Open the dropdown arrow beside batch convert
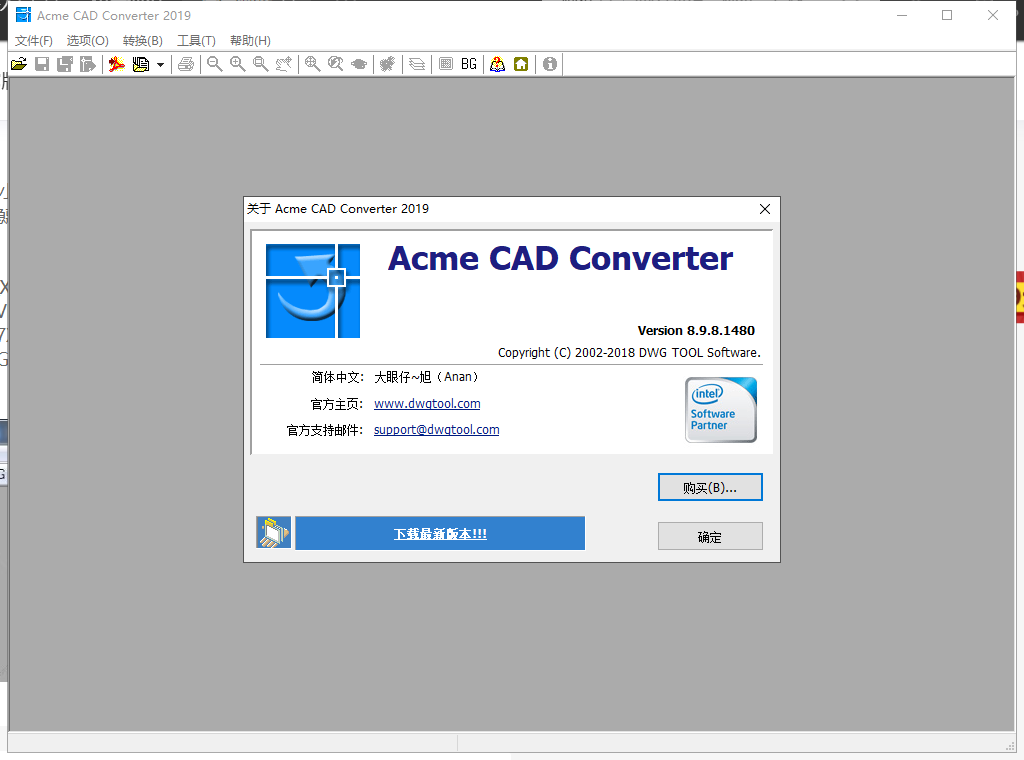This screenshot has width=1024, height=760. 160,65
